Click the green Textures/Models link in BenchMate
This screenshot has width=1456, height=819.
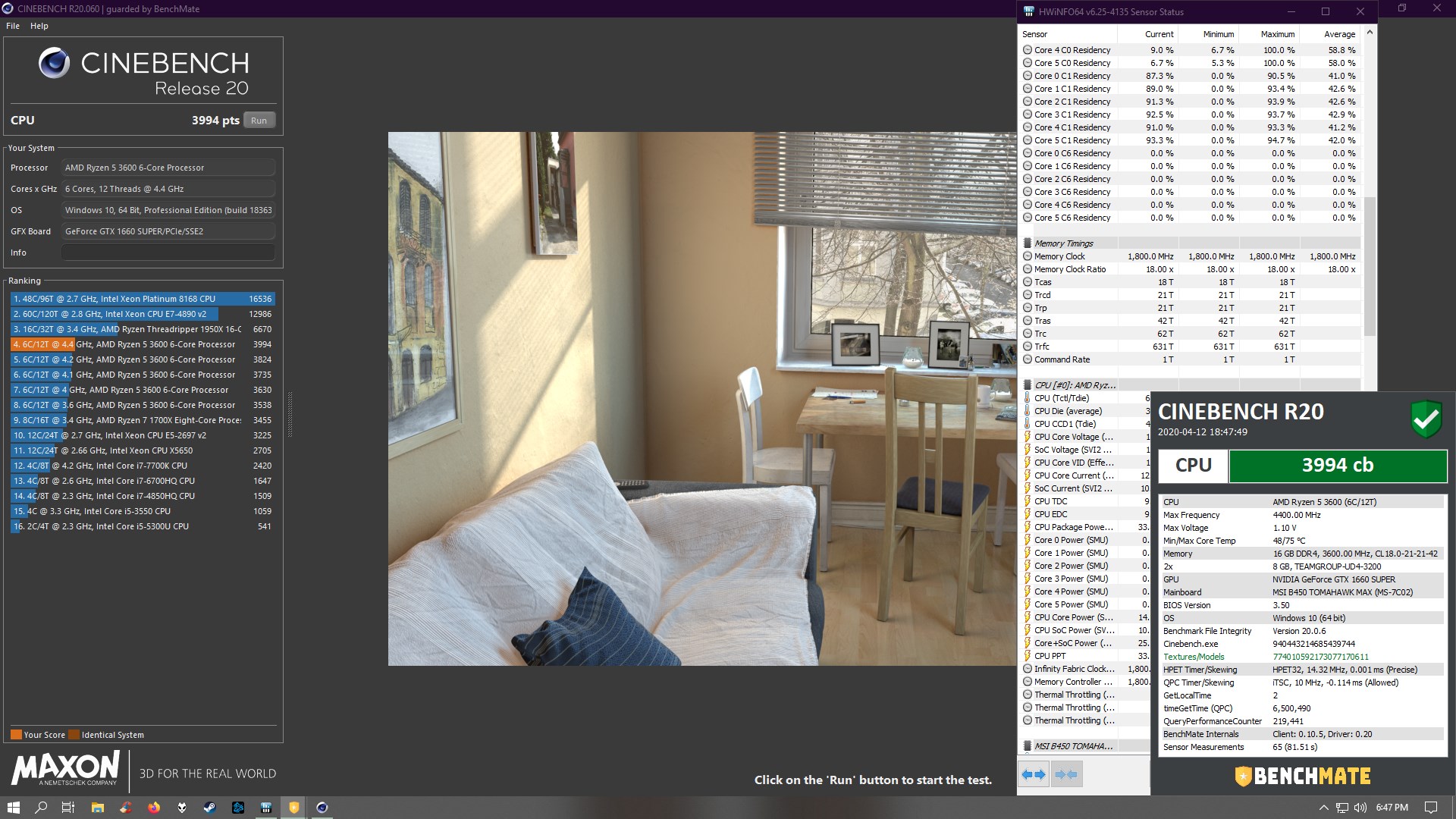[x=1194, y=657]
